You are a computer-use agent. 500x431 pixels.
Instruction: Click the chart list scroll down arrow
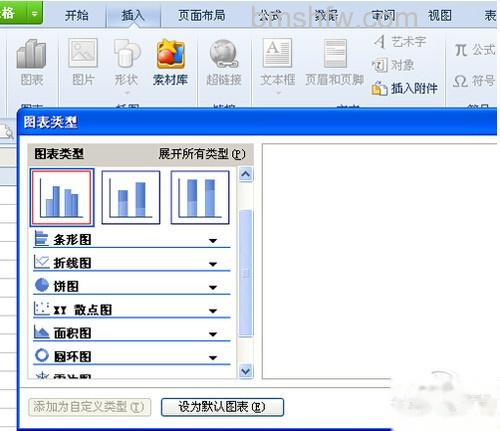(246, 371)
